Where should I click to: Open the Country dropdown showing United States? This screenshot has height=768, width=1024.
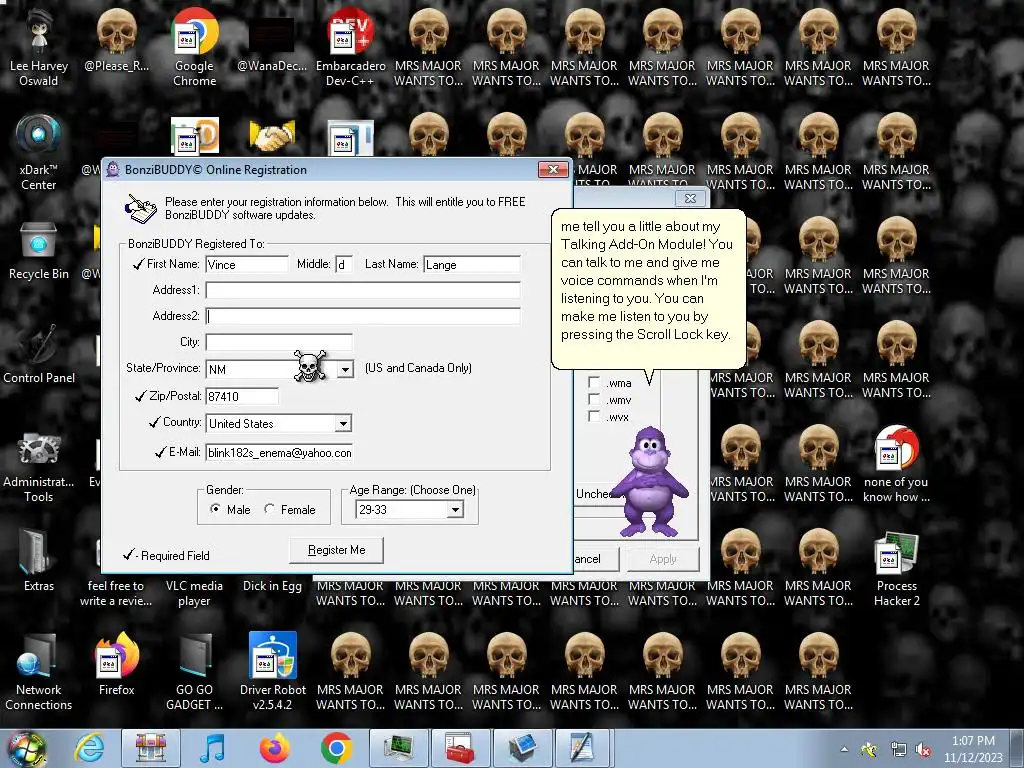pyautogui.click(x=343, y=424)
